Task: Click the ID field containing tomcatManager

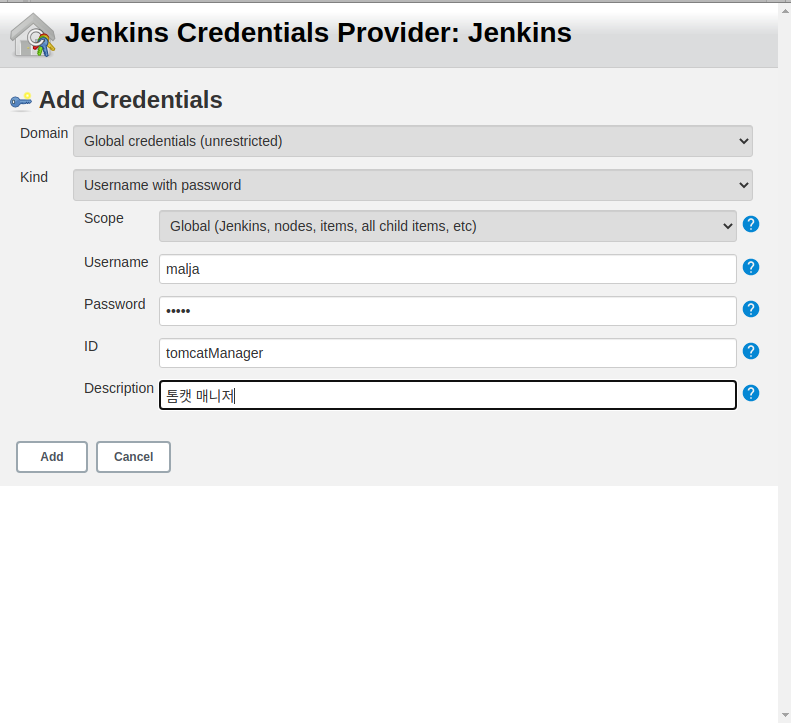Action: pyautogui.click(x=447, y=353)
